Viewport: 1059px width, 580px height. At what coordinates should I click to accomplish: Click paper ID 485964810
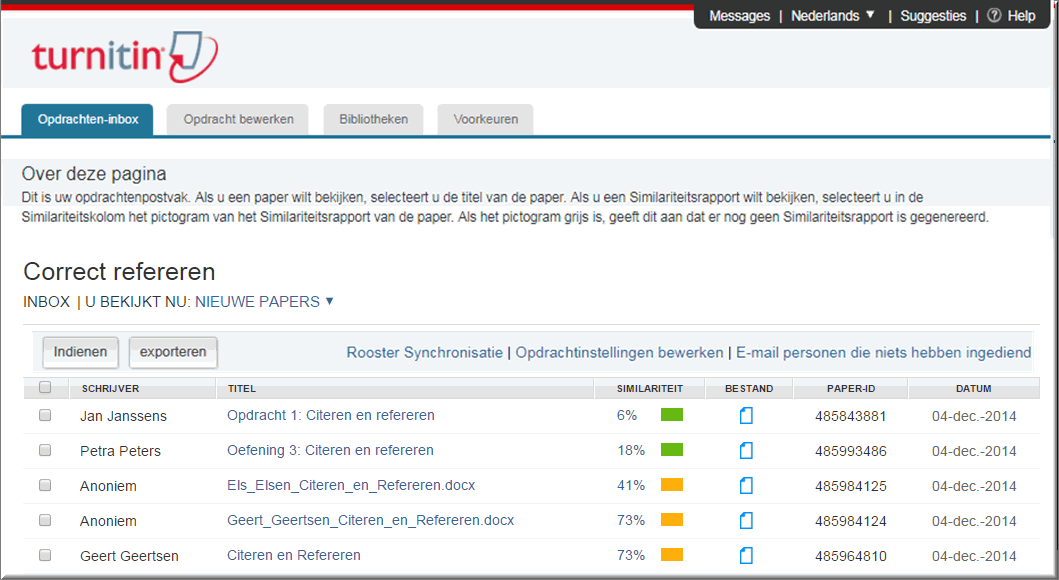tap(850, 556)
